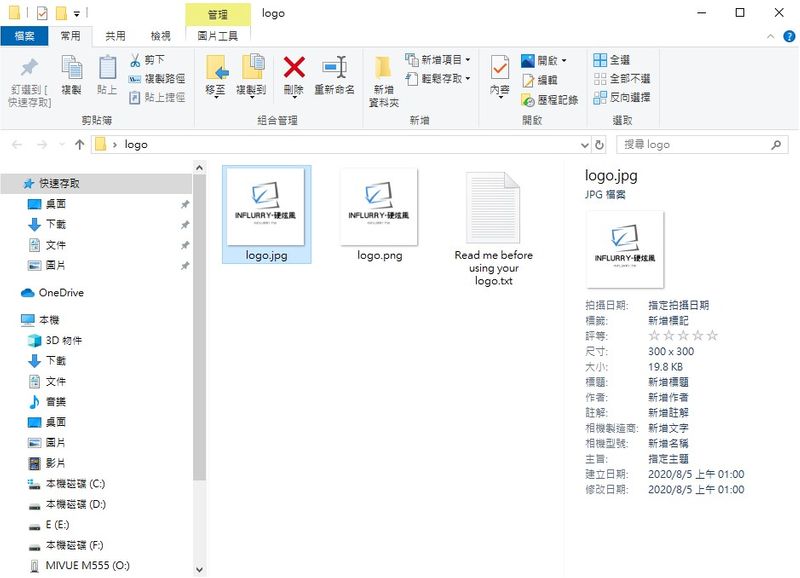Click the properties icon in title bar
Screen dimensions: 800x578
[x=42, y=13]
